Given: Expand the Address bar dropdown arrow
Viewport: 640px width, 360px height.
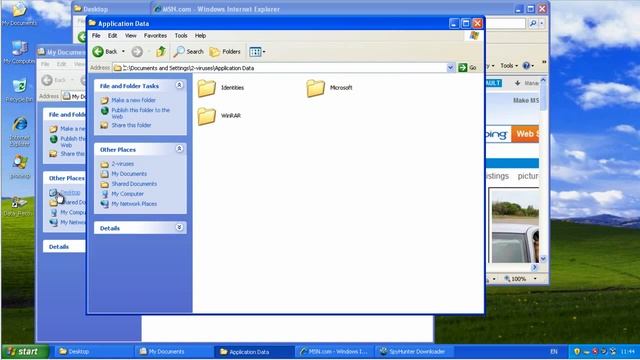Looking at the screenshot, I should point(450,68).
